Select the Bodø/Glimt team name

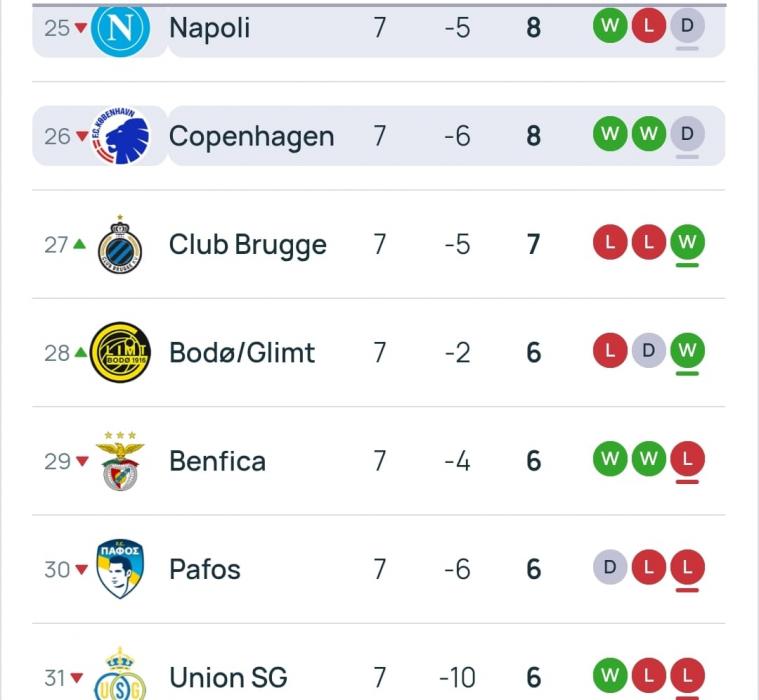click(x=242, y=353)
